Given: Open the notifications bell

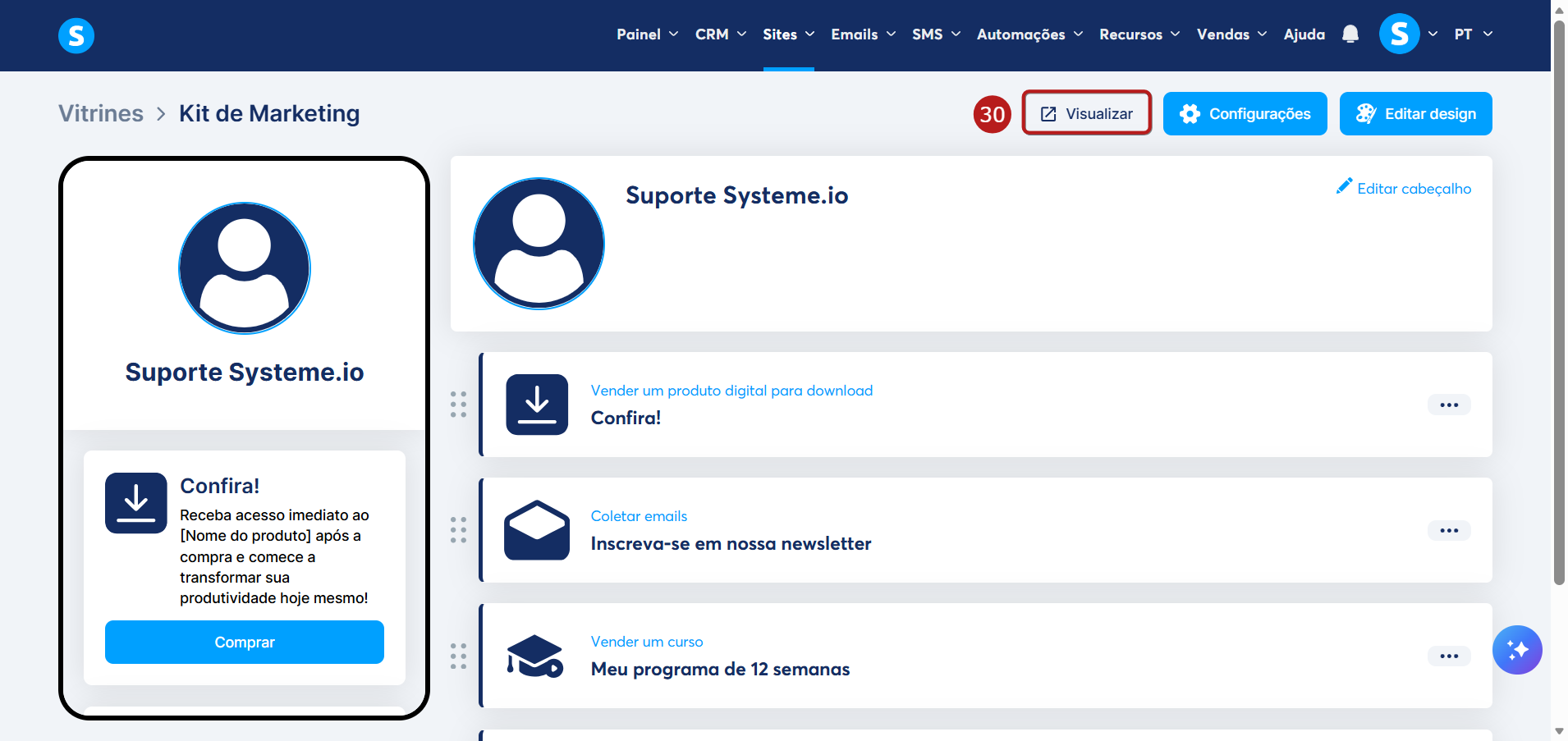Looking at the screenshot, I should pos(1350,34).
